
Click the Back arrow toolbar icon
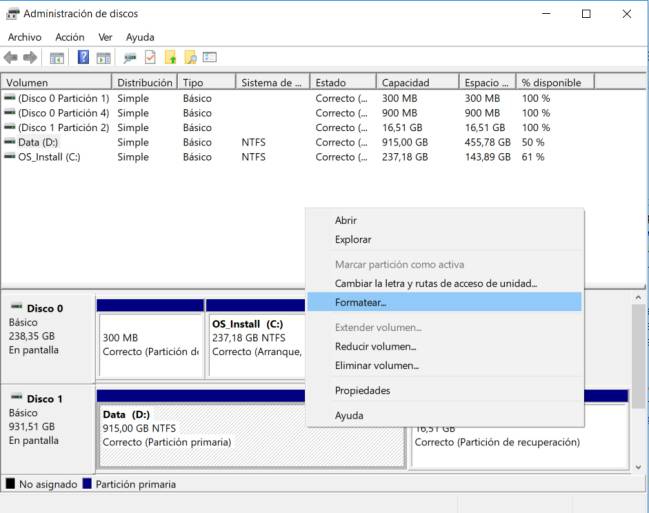point(11,58)
